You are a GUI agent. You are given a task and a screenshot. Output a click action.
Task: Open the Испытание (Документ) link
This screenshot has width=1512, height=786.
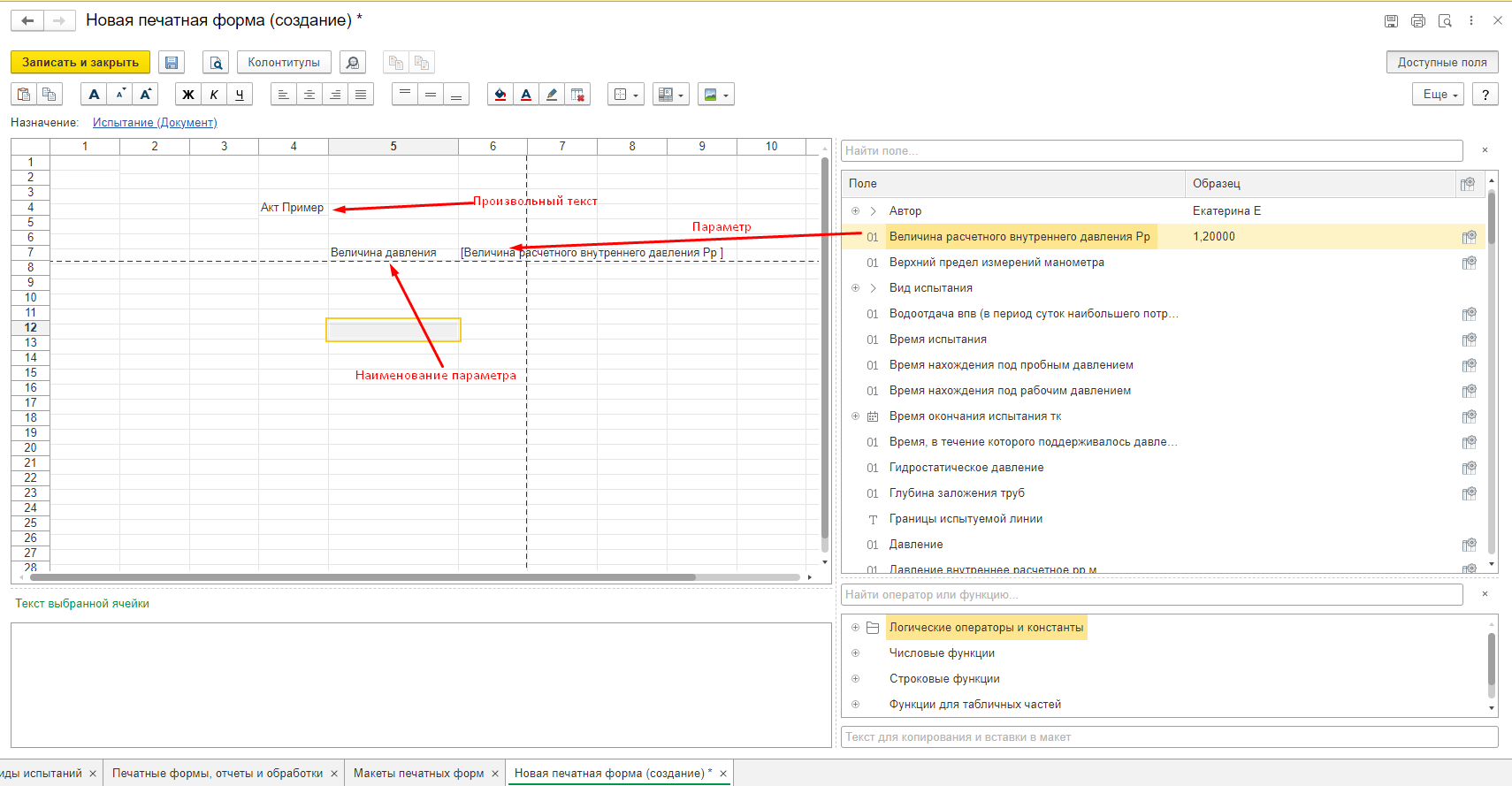tap(155, 123)
